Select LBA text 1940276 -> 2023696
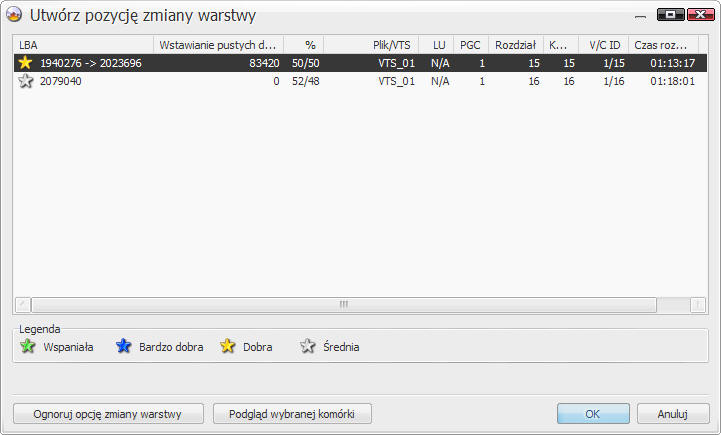 click(x=91, y=63)
